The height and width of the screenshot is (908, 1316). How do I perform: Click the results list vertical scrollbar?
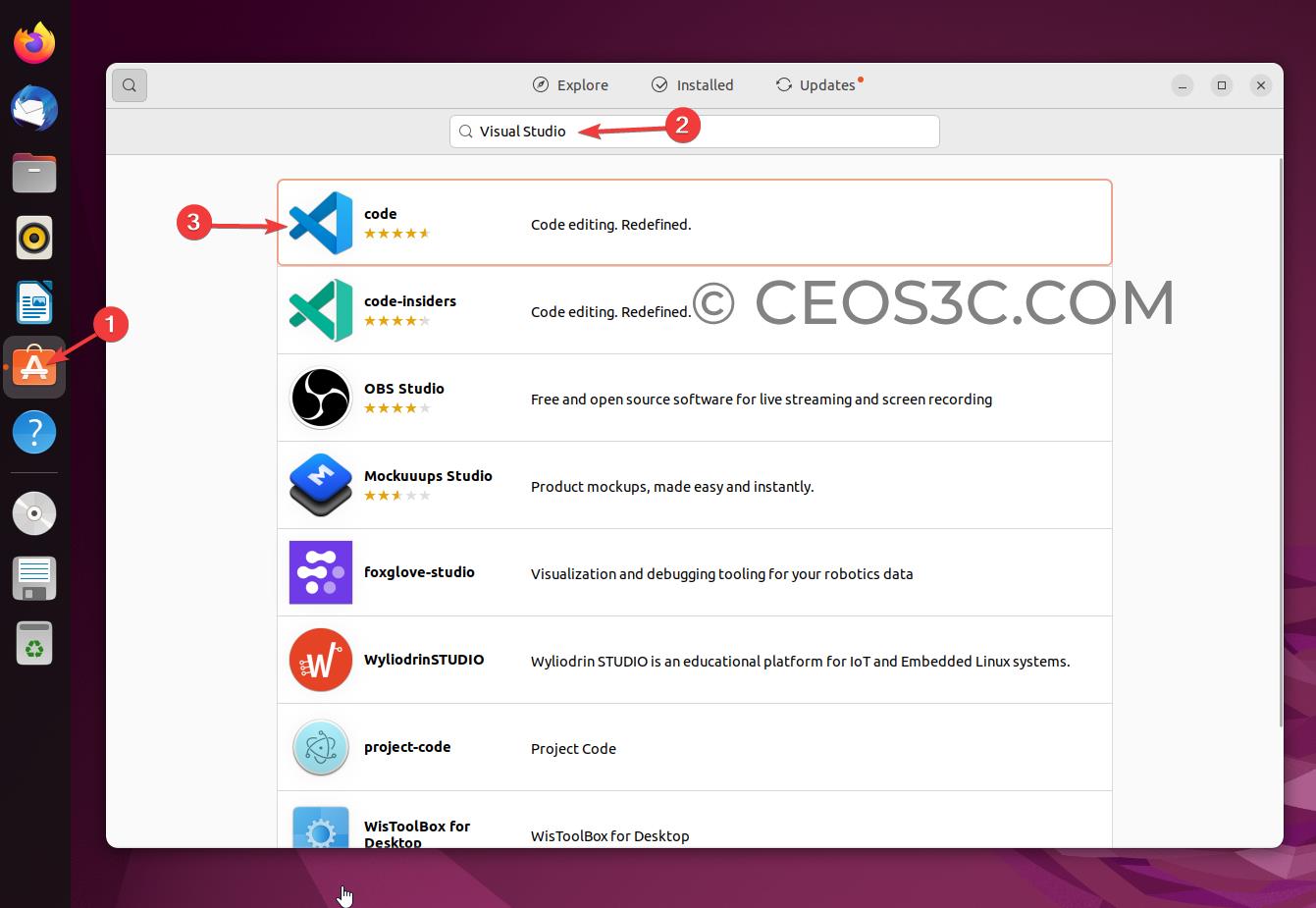(1280, 442)
